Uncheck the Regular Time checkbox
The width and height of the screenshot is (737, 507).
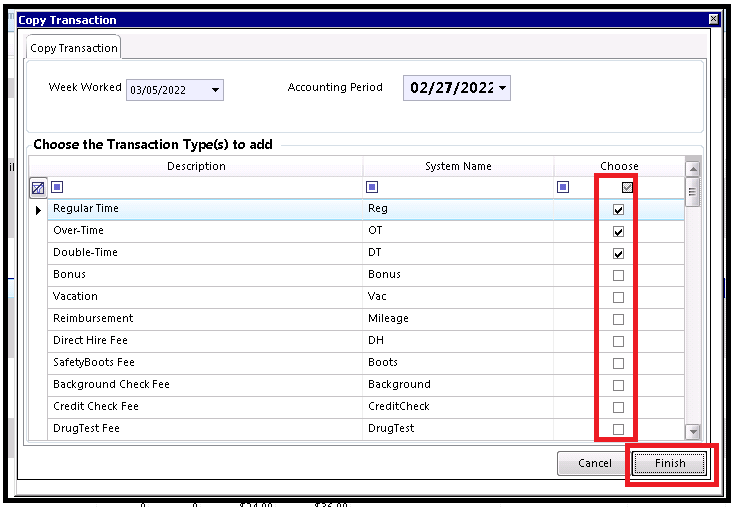[619, 210]
